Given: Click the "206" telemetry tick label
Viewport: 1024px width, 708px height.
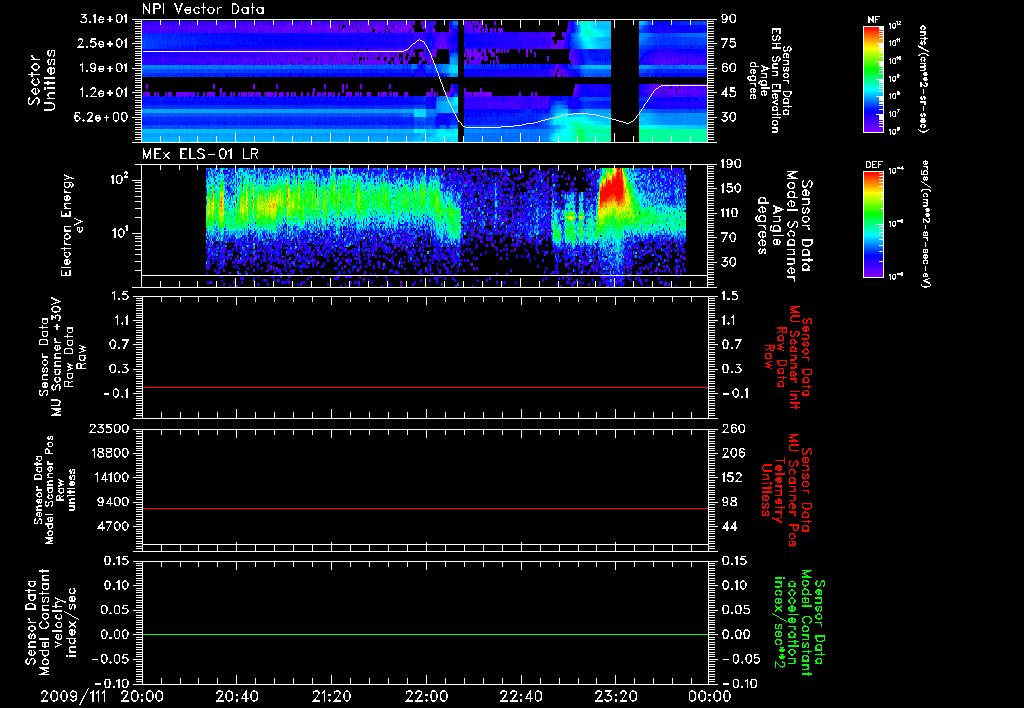Looking at the screenshot, I should pyautogui.click(x=731, y=453).
